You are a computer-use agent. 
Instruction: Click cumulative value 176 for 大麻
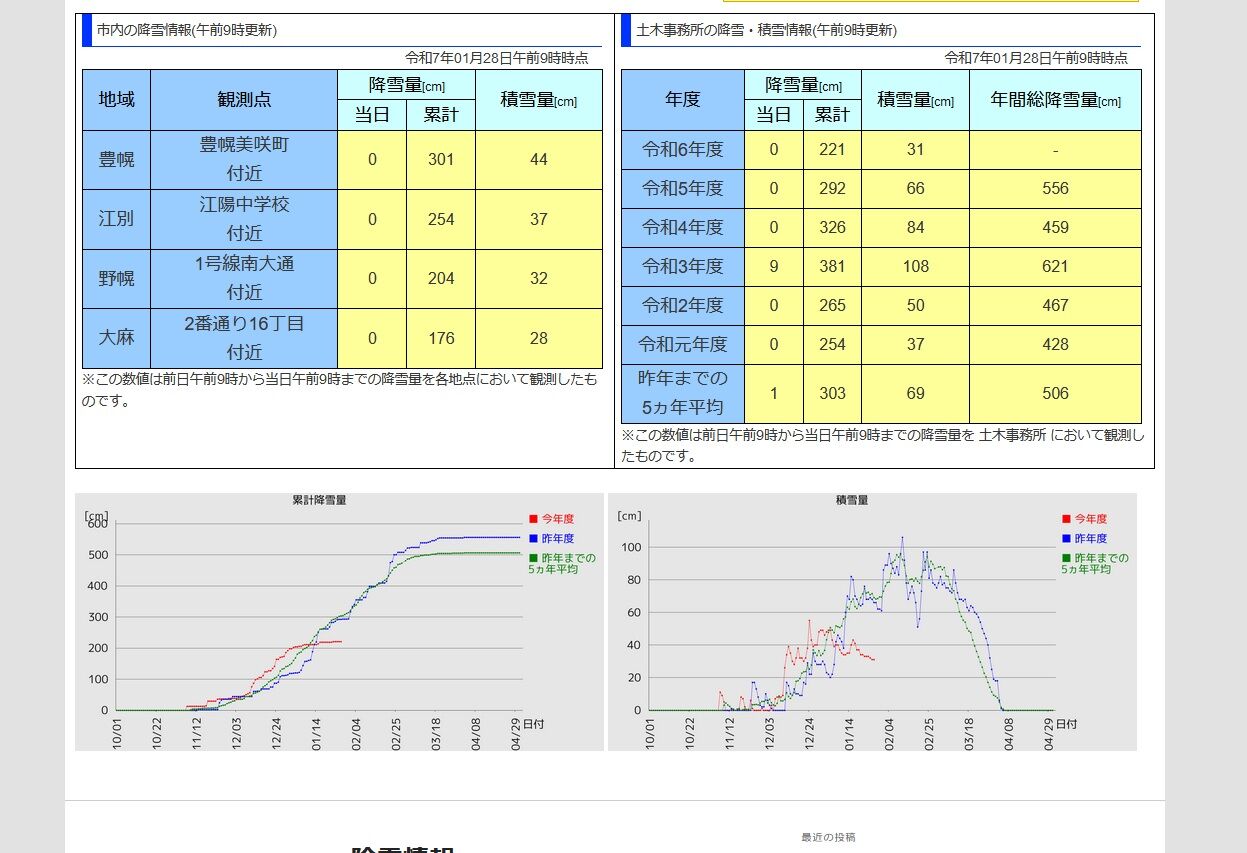441,338
